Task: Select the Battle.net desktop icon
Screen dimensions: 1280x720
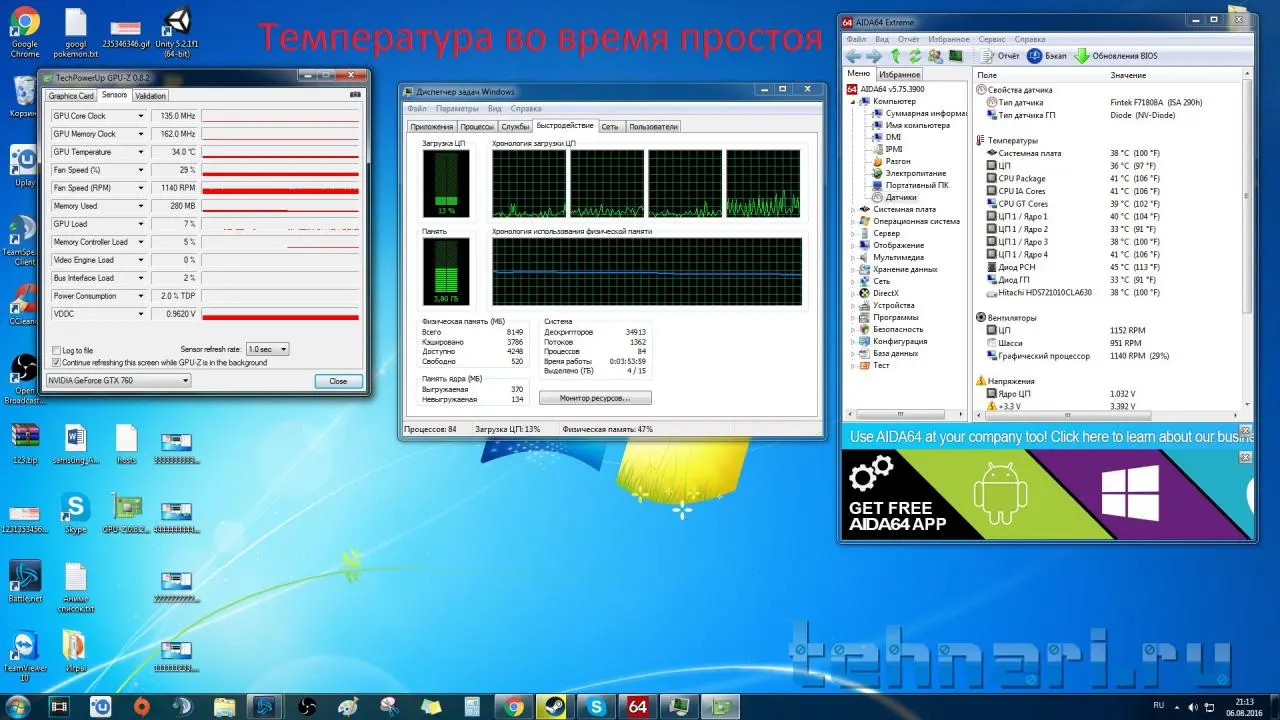Action: point(25,581)
